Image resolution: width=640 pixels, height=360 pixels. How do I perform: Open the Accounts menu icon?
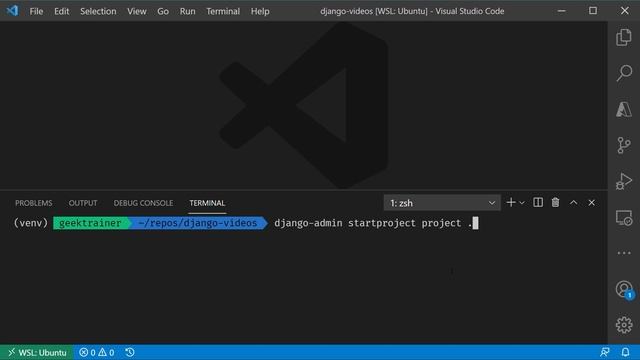click(x=624, y=289)
